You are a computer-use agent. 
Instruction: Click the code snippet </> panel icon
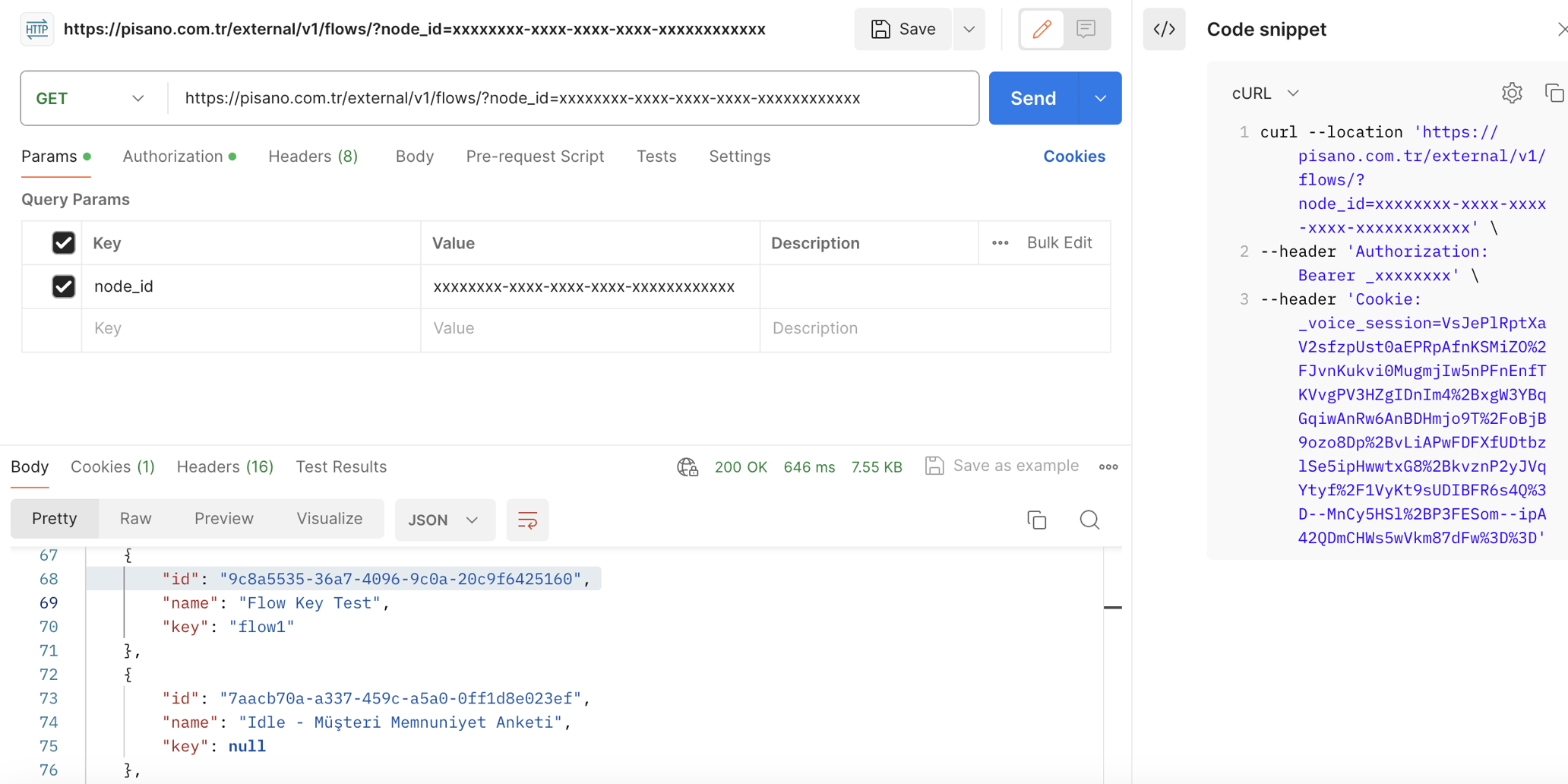(x=1164, y=29)
